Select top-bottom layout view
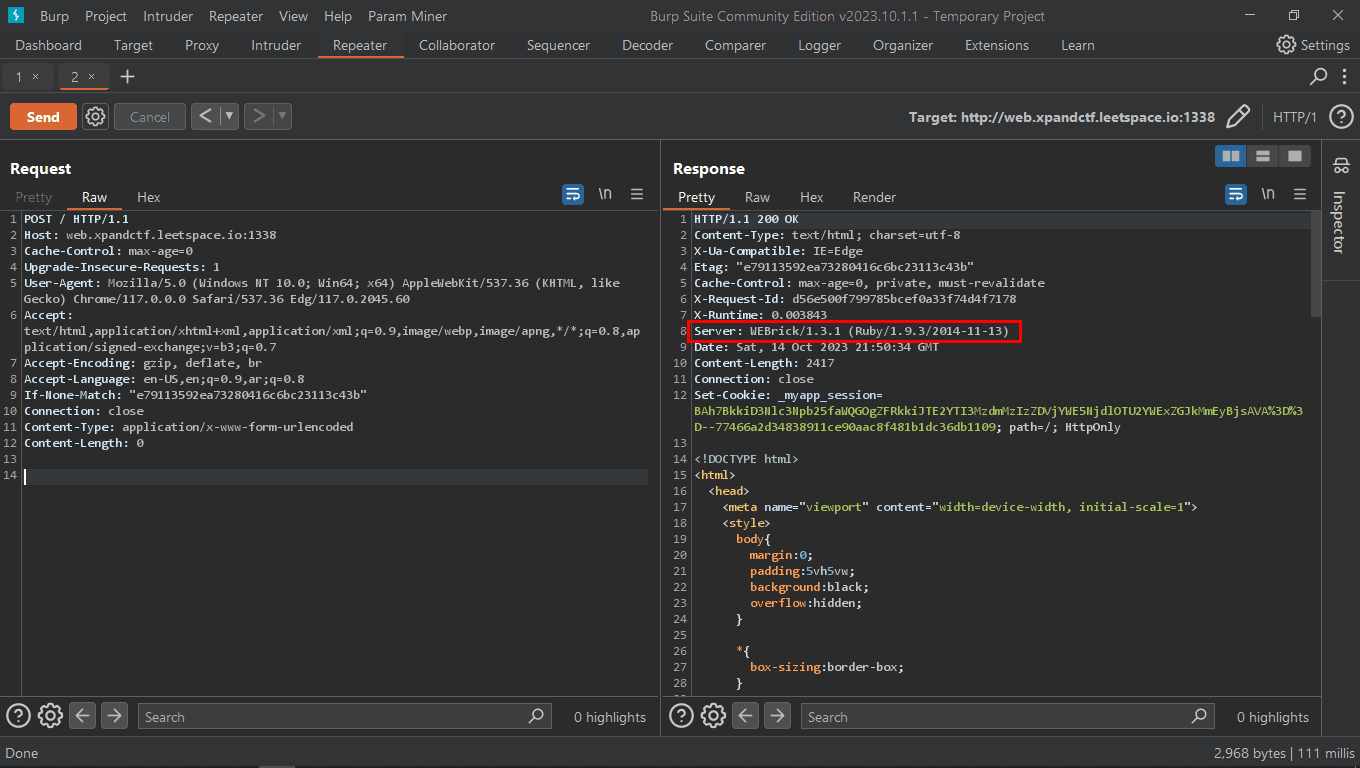1360x768 pixels. coord(1263,156)
